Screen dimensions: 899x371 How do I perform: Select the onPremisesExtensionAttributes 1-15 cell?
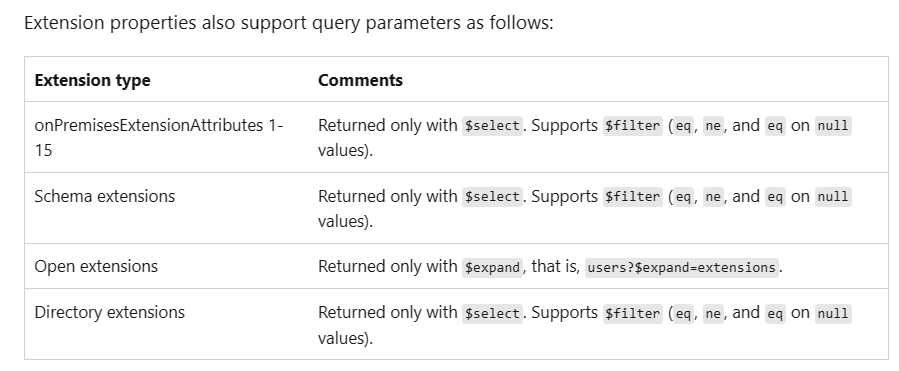click(166, 138)
